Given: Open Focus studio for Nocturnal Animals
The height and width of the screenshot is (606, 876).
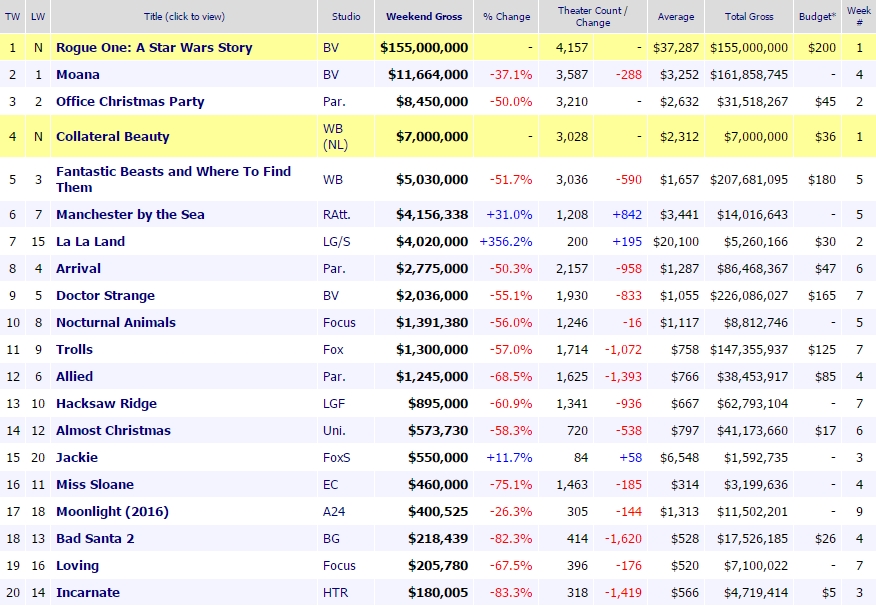Looking at the screenshot, I should click(339, 323).
